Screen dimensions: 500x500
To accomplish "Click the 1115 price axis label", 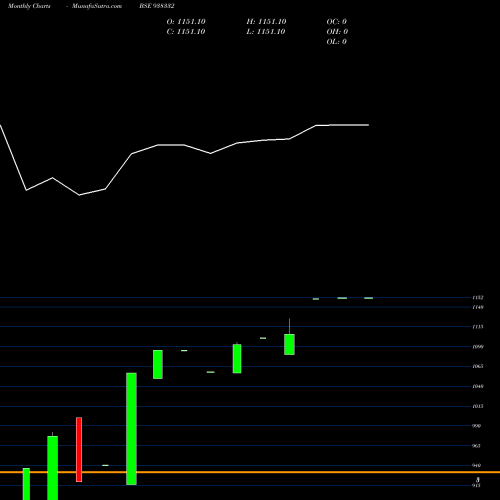I will pyautogui.click(x=478, y=327).
